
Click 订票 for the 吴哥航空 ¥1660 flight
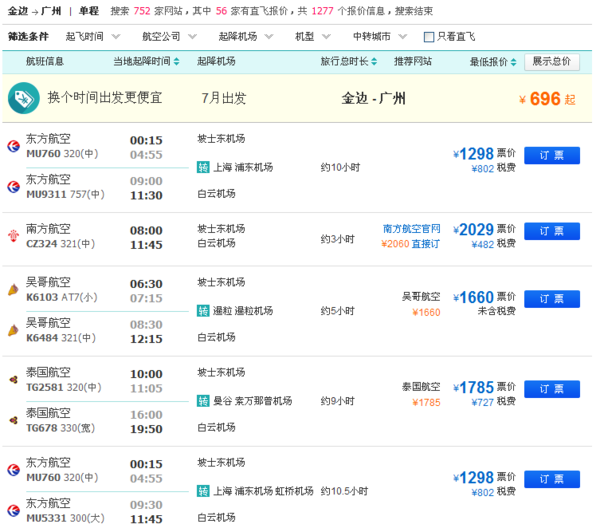click(x=552, y=299)
